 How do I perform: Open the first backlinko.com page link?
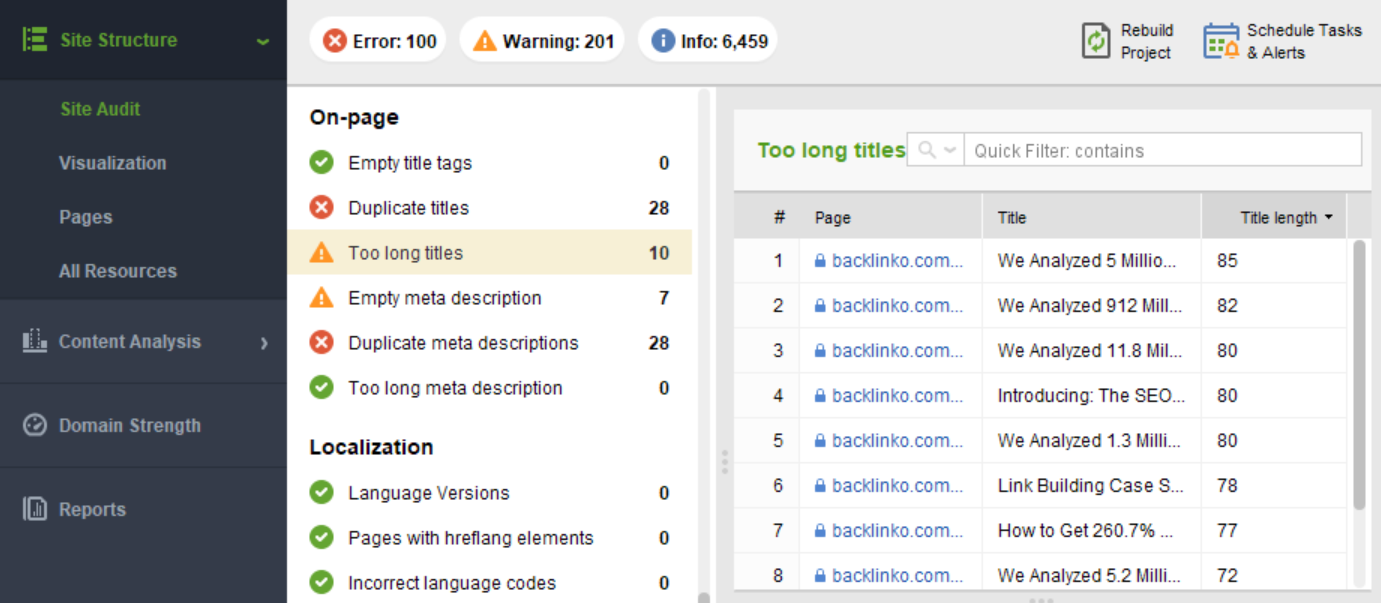click(x=897, y=261)
